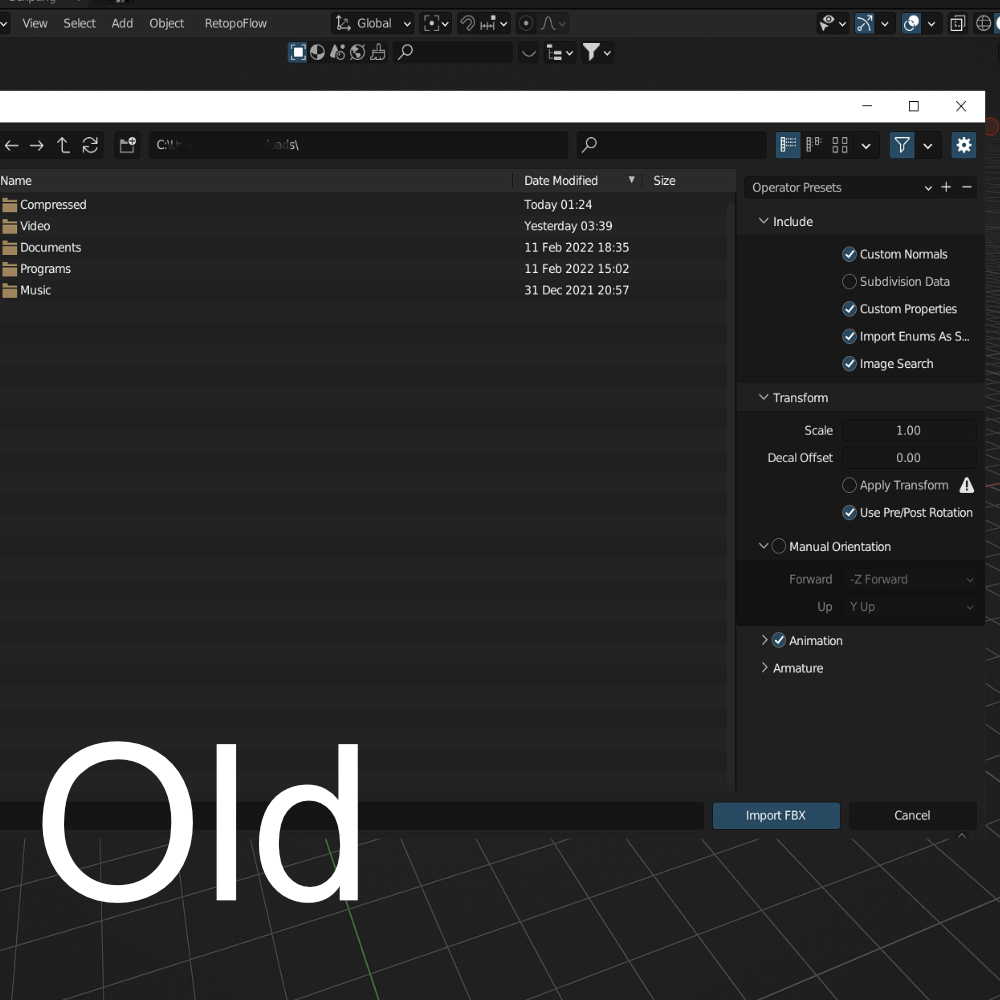
Task: Open the RetopoFlow menu
Action: click(x=235, y=24)
